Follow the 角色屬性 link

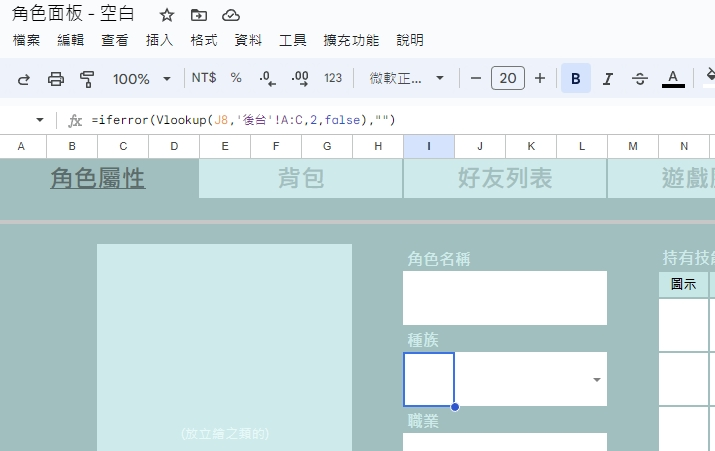point(98,178)
